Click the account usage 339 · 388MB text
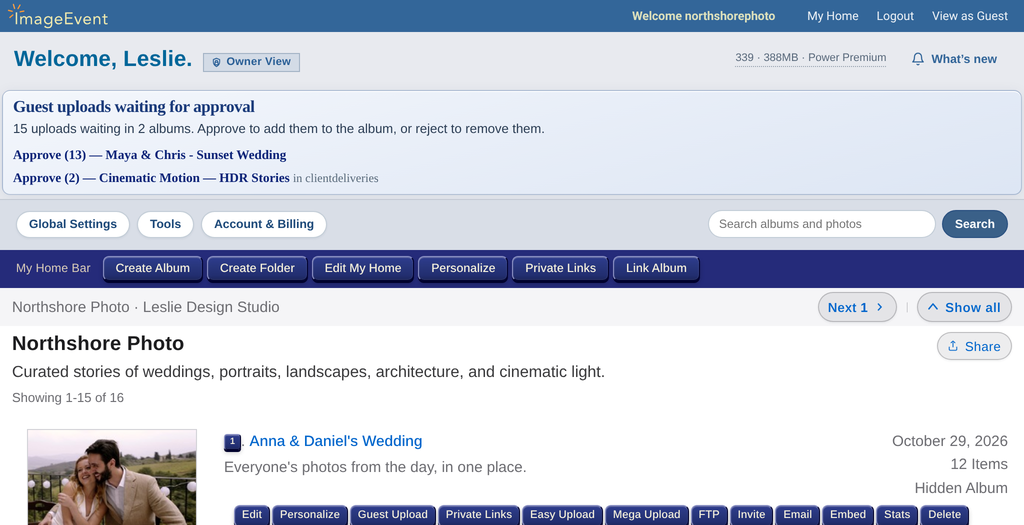 (x=810, y=57)
